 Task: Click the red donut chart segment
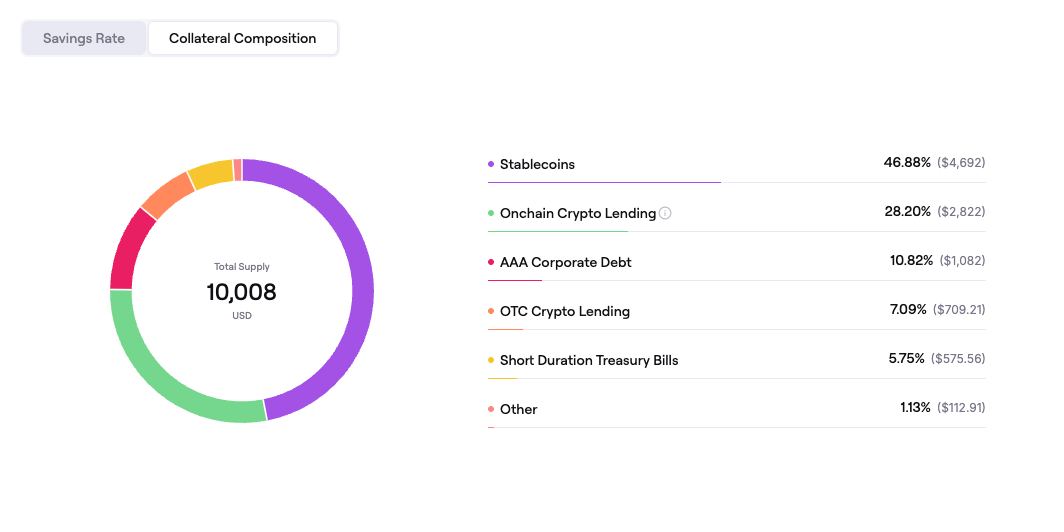pyautogui.click(x=129, y=250)
